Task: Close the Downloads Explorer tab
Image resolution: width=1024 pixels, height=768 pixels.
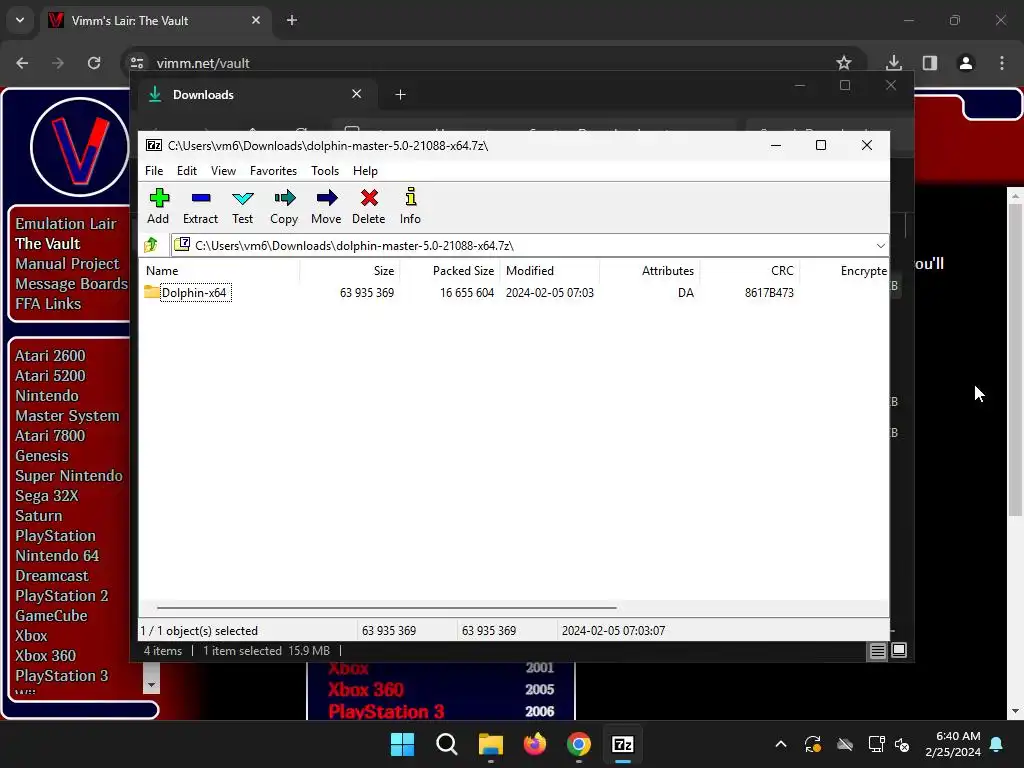Action: pyautogui.click(x=357, y=94)
